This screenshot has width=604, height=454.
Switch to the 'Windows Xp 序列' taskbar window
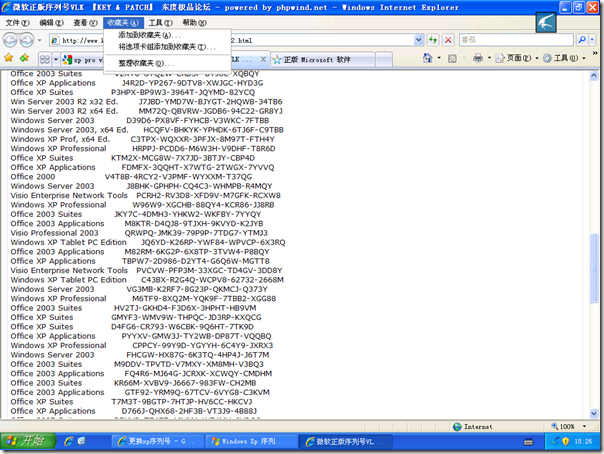252,441
